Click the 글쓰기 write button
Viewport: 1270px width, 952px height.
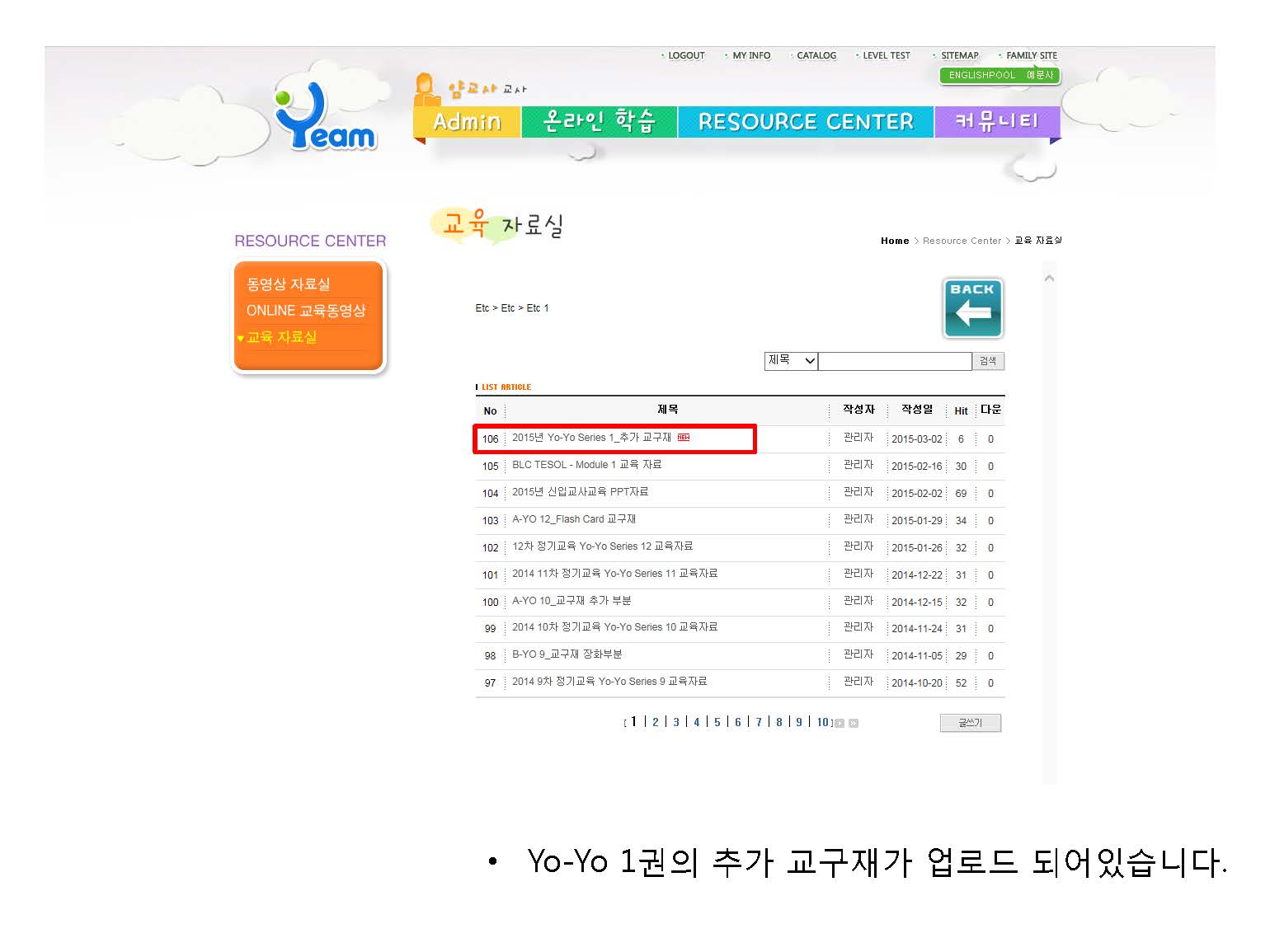pyautogui.click(x=970, y=723)
